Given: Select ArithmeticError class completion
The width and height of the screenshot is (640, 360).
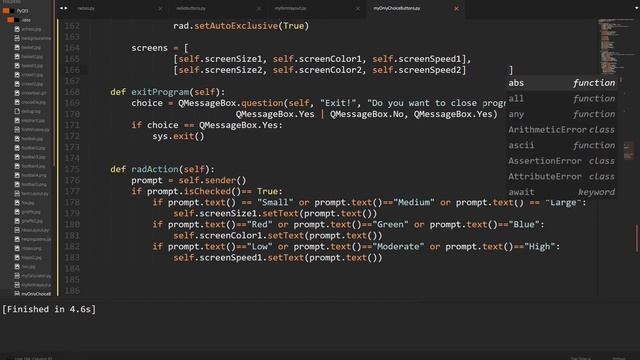Looking at the screenshot, I should point(562,130).
